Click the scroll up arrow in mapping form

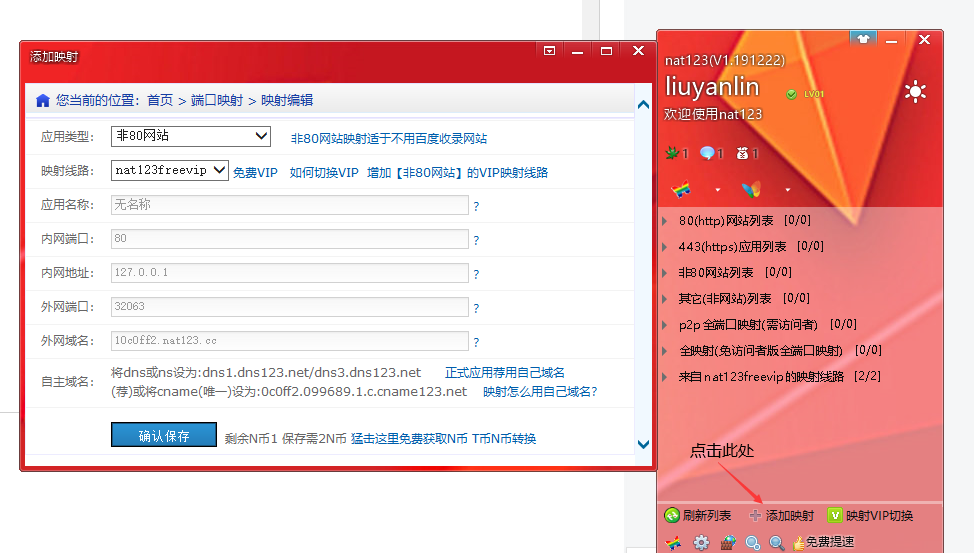(x=644, y=104)
